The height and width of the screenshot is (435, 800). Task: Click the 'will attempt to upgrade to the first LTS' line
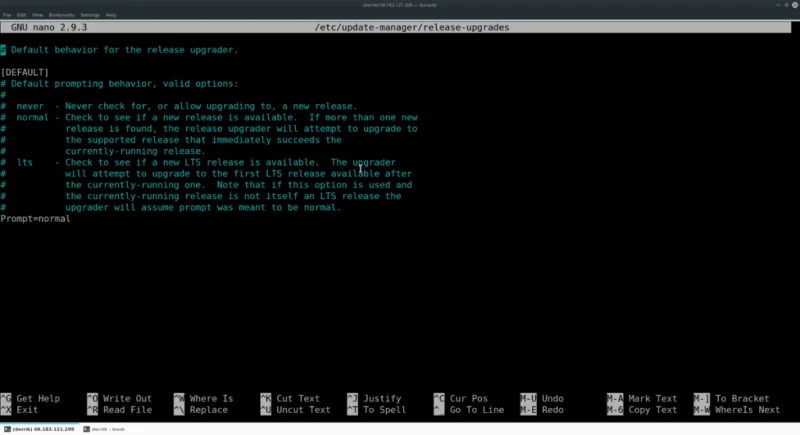(x=206, y=173)
